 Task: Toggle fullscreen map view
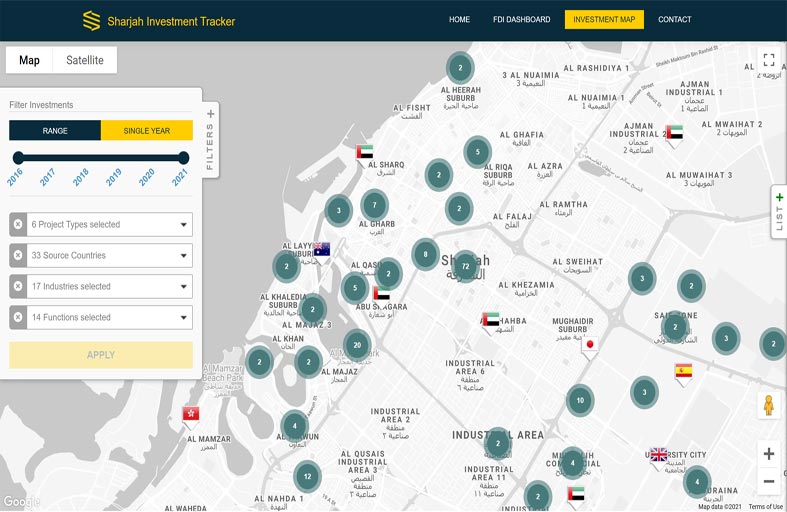click(768, 60)
